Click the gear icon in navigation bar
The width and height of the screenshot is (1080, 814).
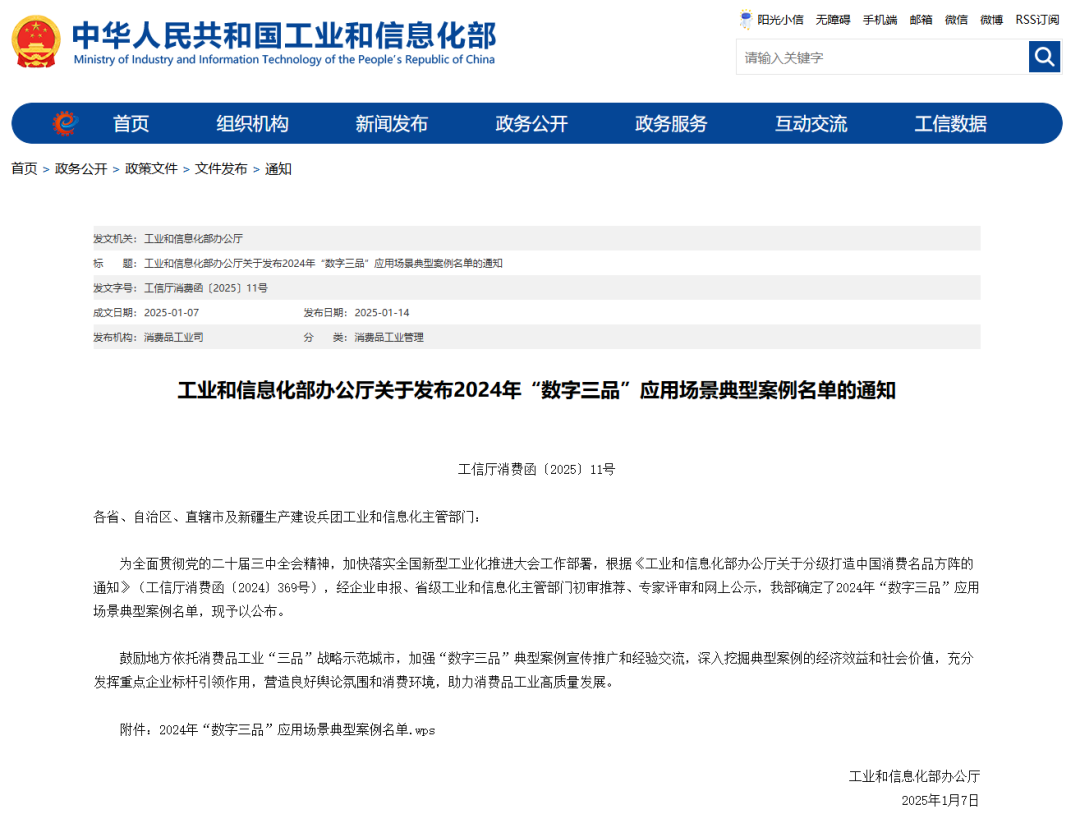click(65, 123)
